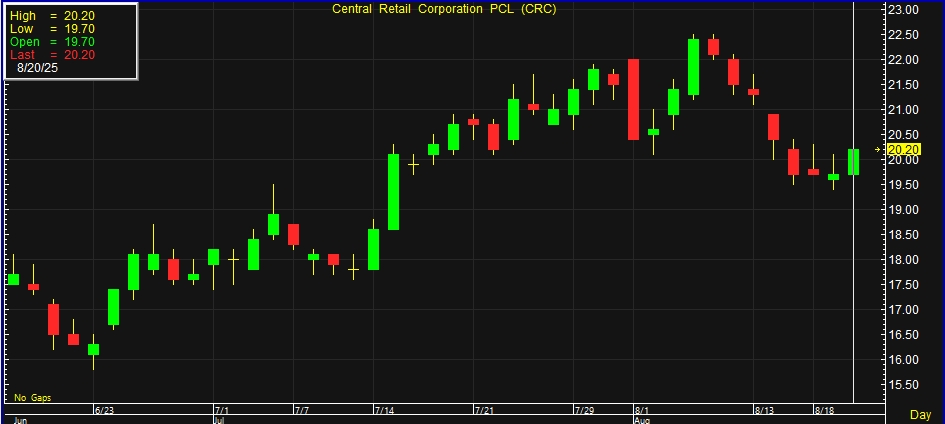Click the 20.00 price axis label
The image size is (945, 424).
pyautogui.click(x=903, y=160)
